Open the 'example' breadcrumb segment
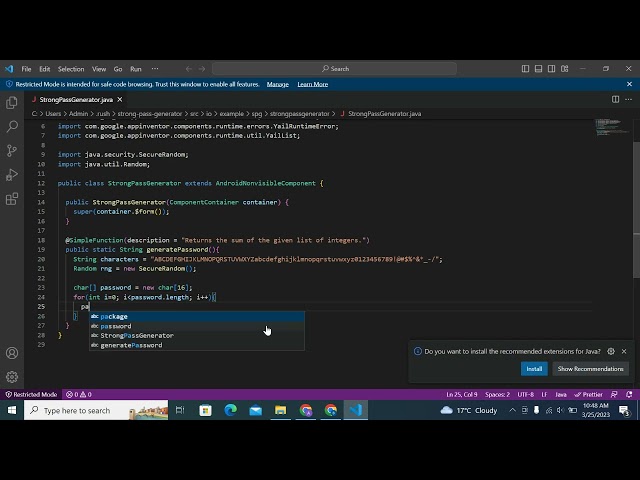This screenshot has width=640, height=480. point(231,114)
